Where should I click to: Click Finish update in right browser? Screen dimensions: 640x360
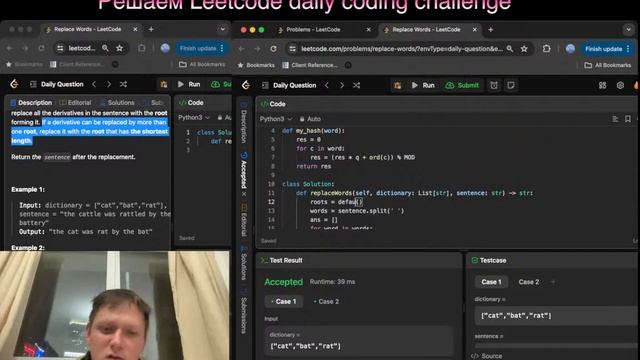pyautogui.click(x=607, y=49)
